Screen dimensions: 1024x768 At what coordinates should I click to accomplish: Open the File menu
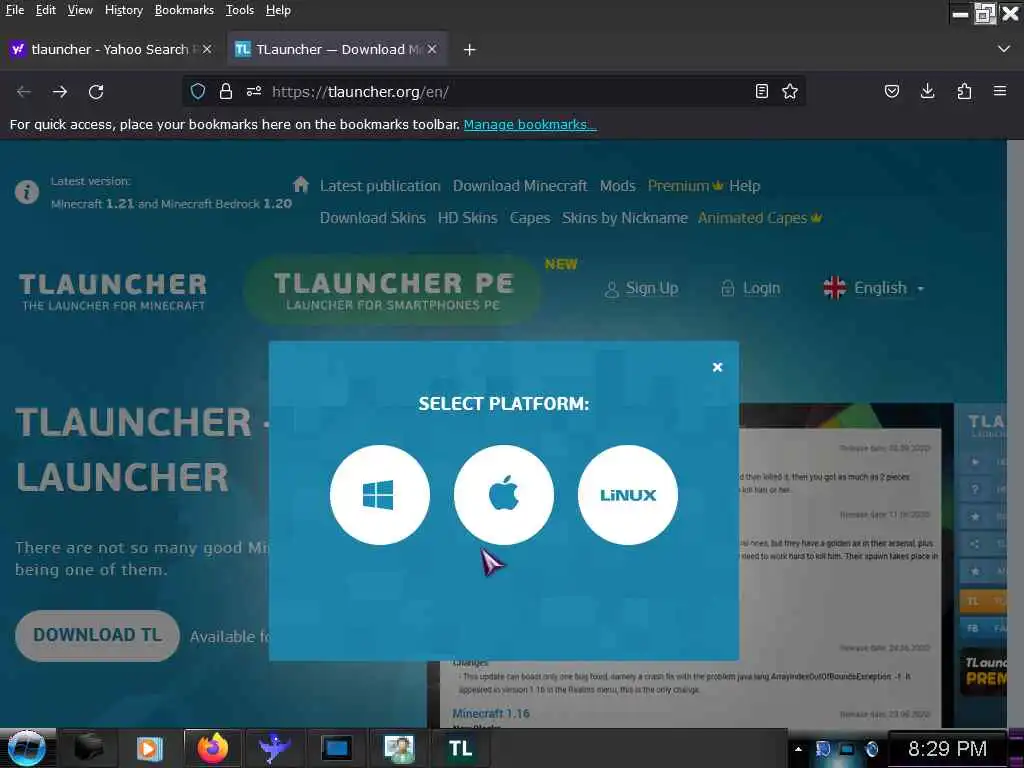(14, 10)
